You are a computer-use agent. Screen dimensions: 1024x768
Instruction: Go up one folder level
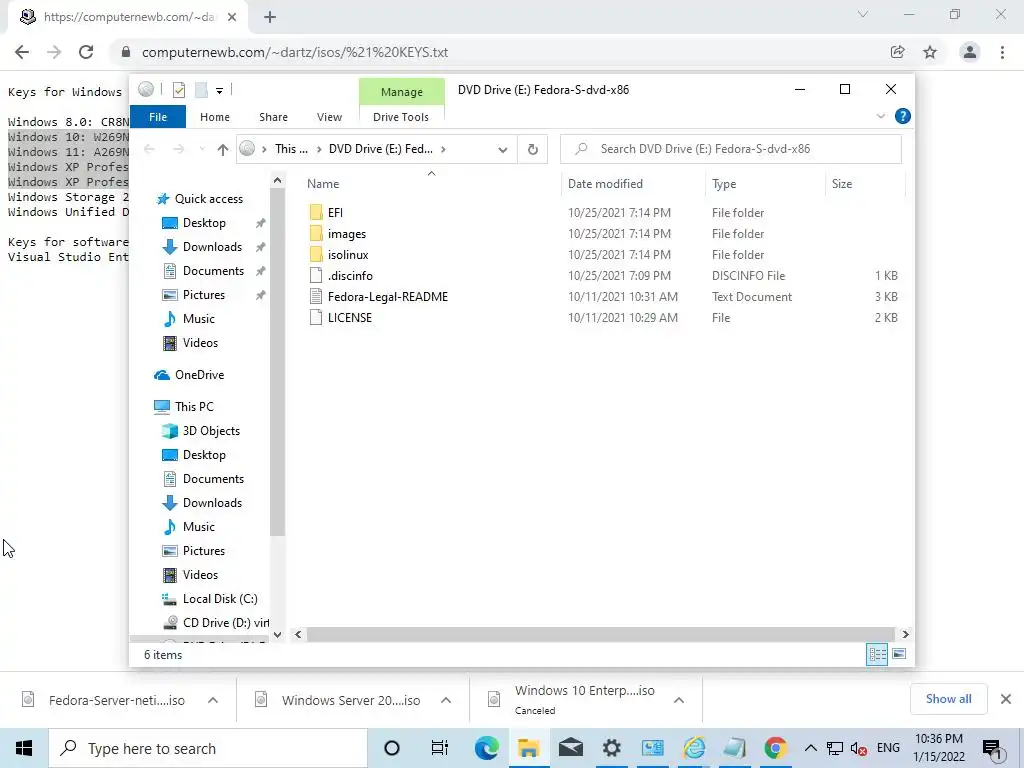tap(223, 150)
